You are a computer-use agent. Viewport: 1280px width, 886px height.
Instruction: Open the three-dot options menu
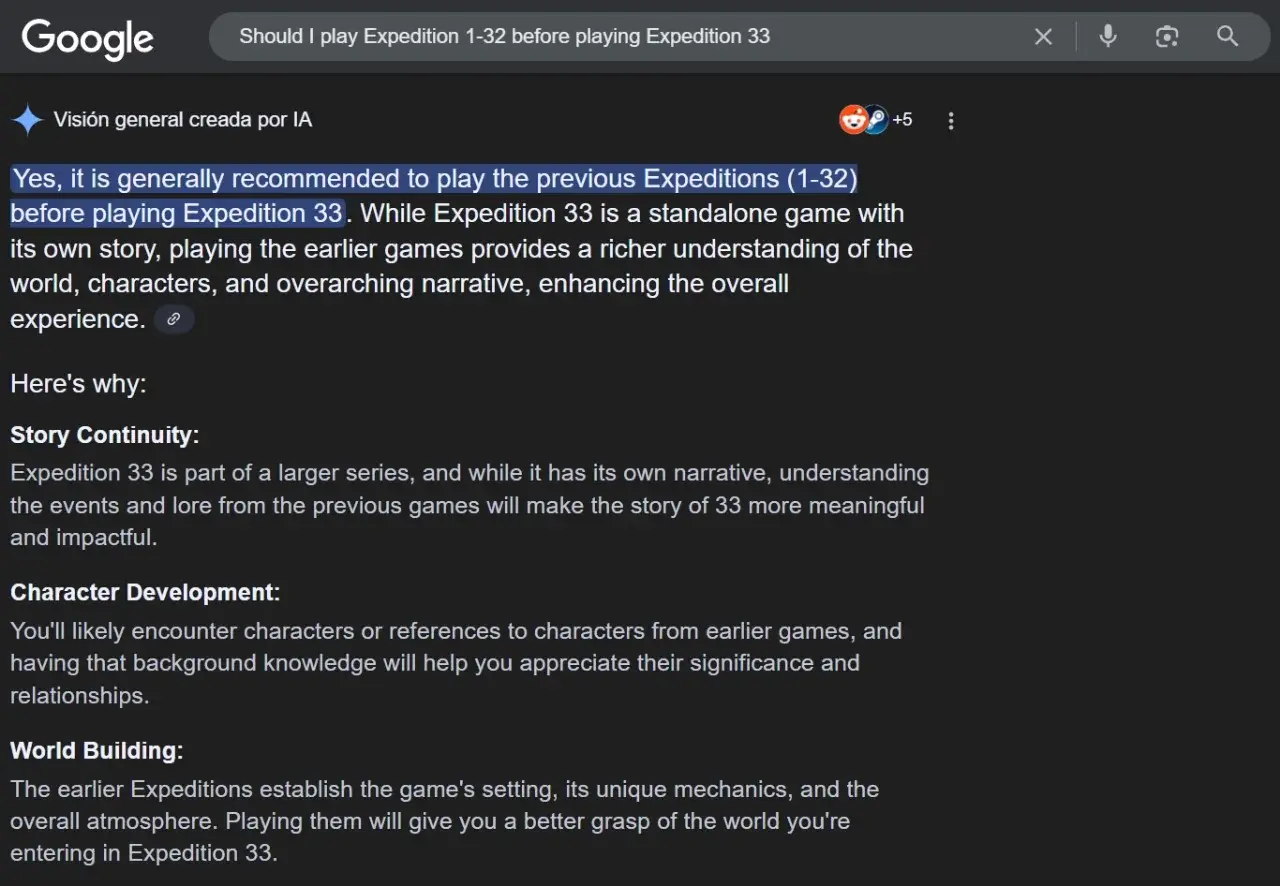pos(951,121)
